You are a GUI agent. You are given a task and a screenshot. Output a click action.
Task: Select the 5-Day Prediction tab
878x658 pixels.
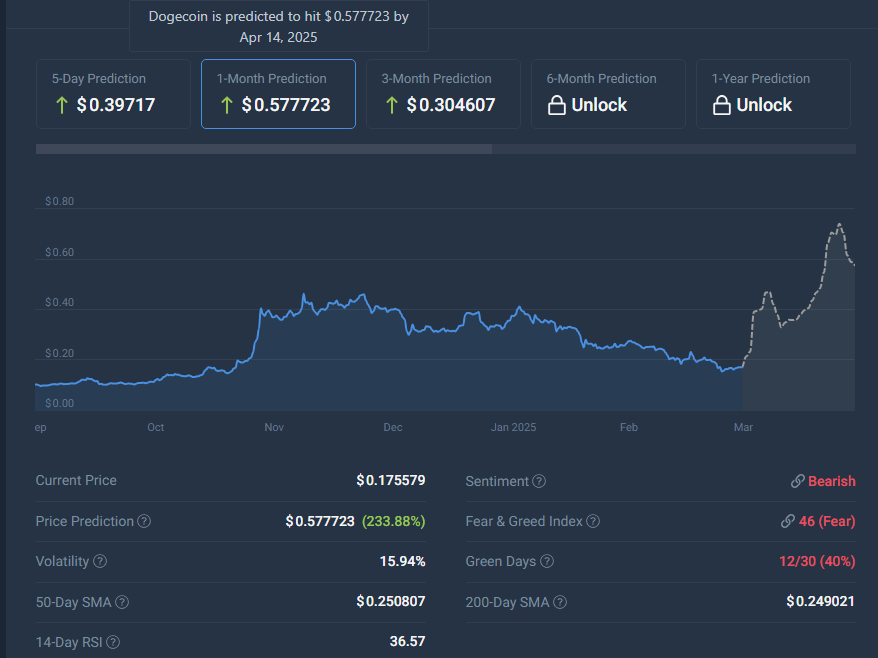coord(113,94)
